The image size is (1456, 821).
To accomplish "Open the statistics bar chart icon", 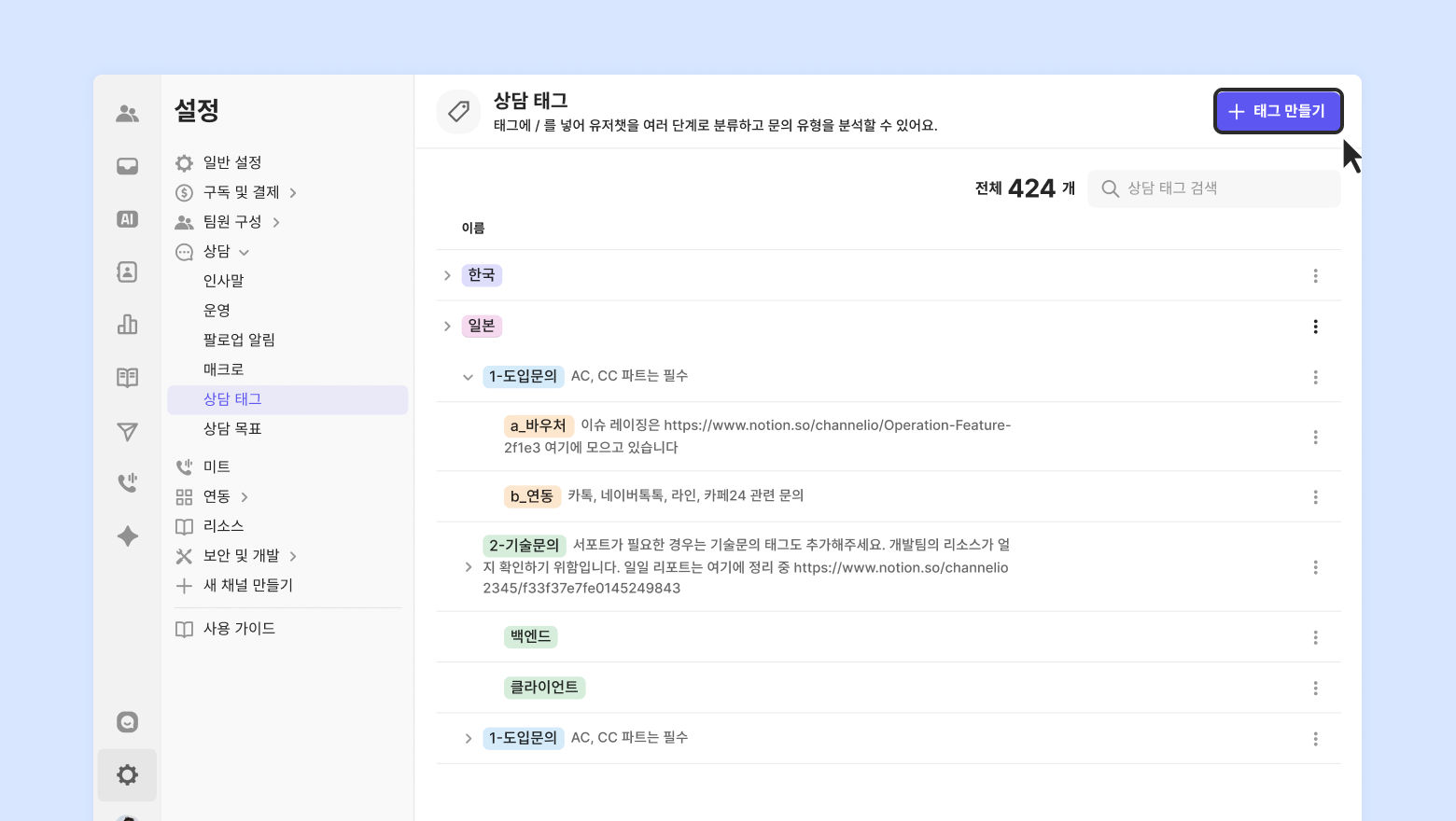I will point(127,325).
